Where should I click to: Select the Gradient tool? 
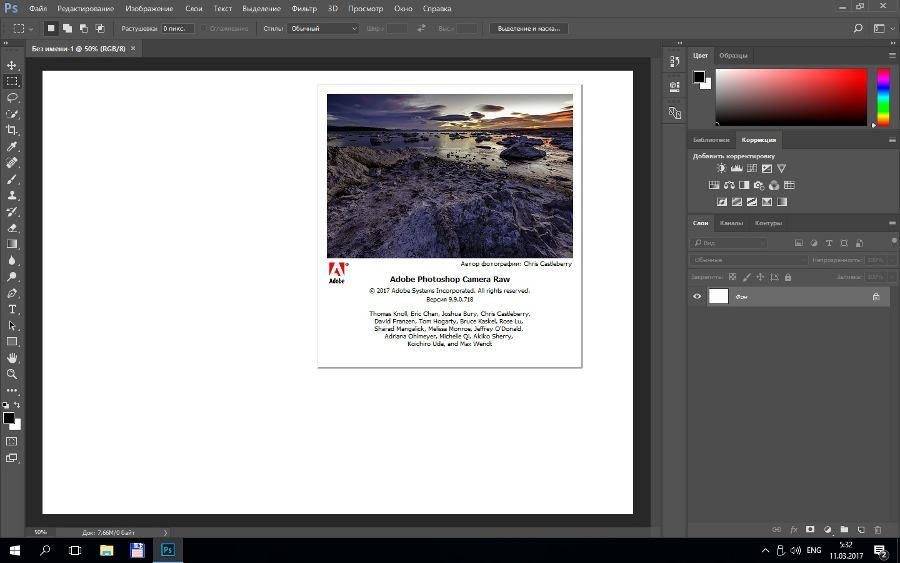11,244
